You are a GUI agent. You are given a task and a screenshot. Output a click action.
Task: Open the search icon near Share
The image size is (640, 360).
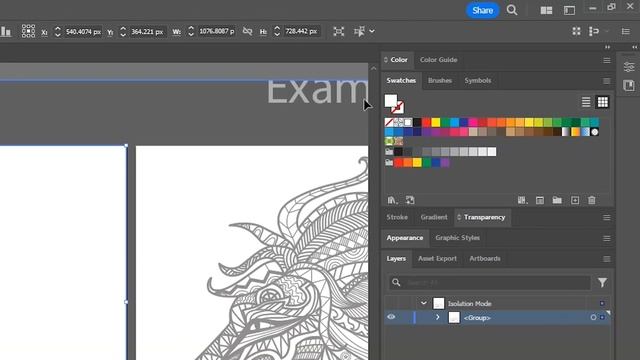512,10
